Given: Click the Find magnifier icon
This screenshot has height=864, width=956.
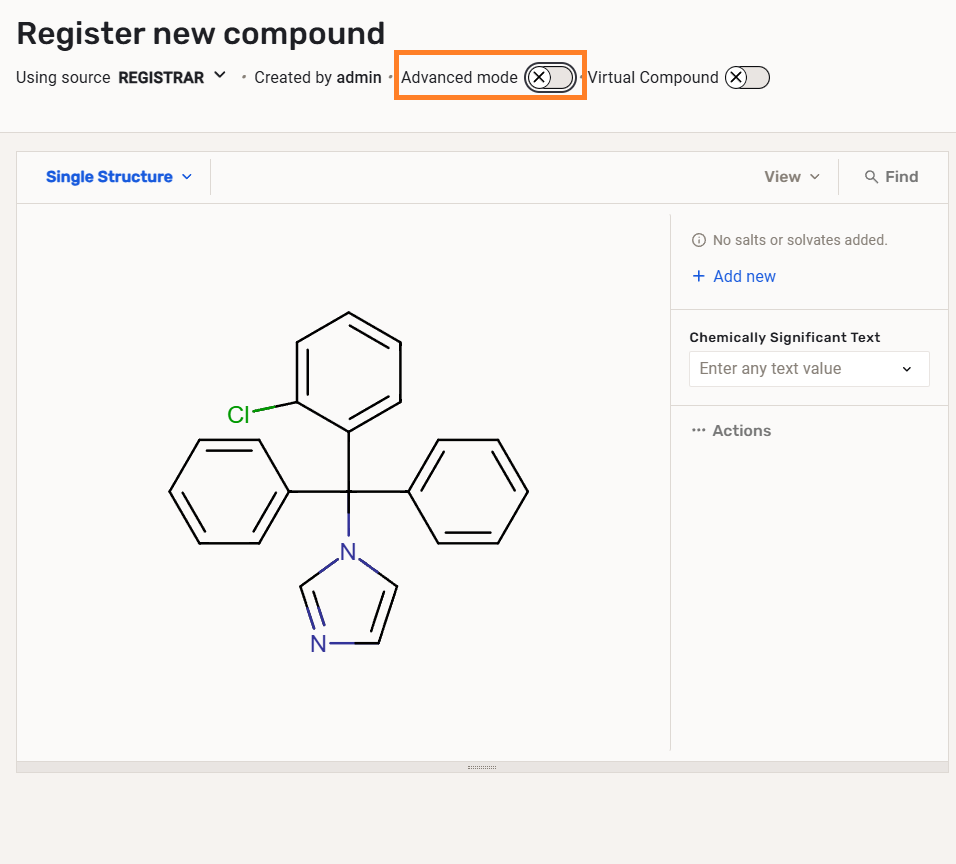Looking at the screenshot, I should (x=871, y=177).
